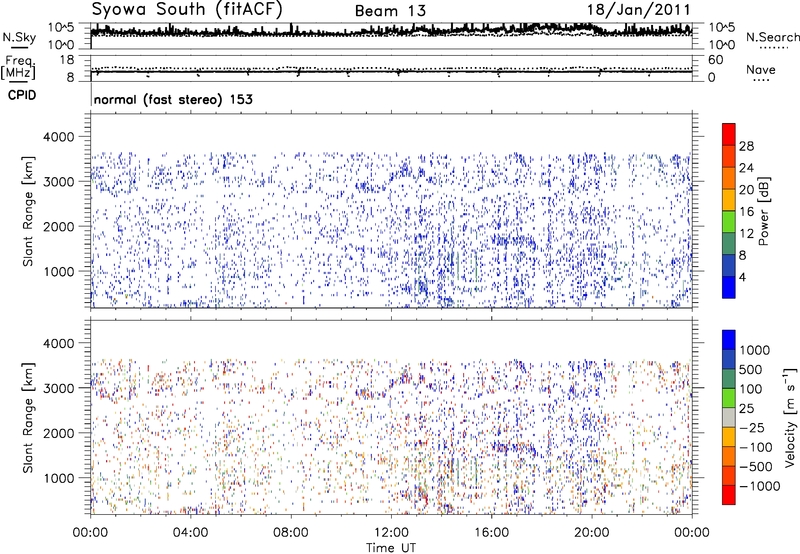
Task: Click the "N.Sky" legend label
Action: tap(19, 37)
